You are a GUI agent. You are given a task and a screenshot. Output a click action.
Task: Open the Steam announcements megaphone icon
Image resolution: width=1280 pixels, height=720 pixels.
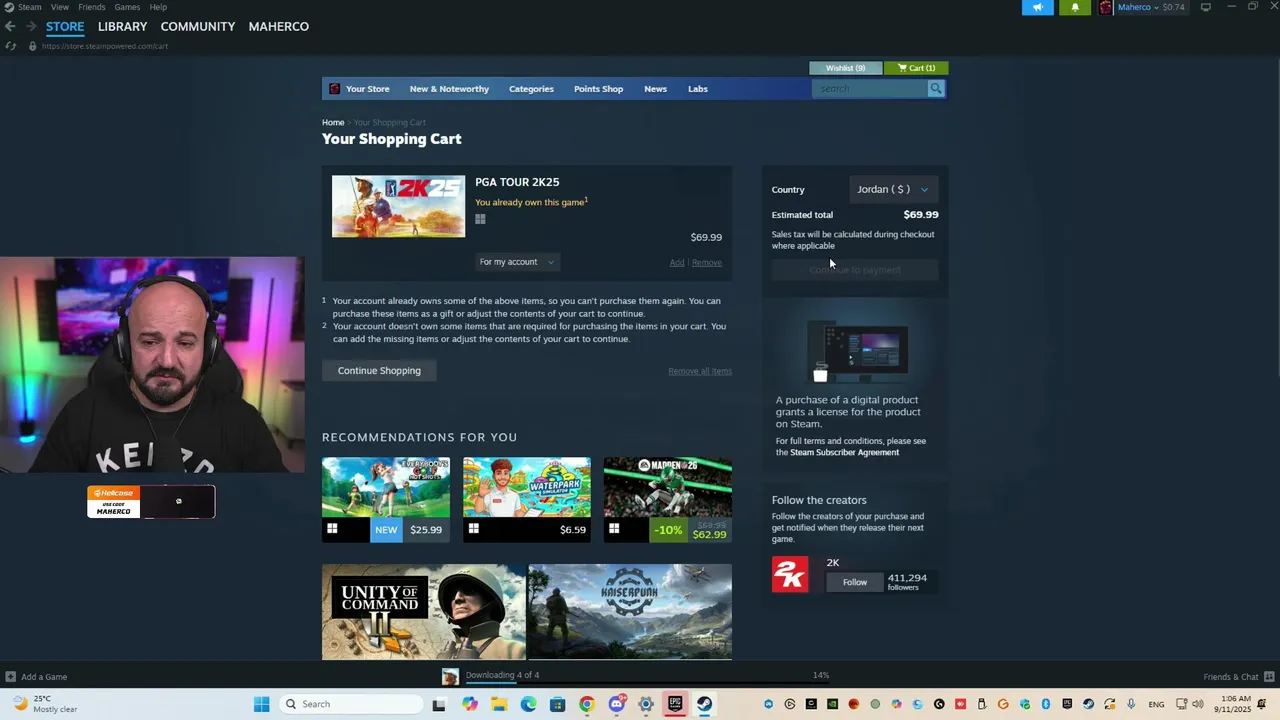coord(1037,8)
